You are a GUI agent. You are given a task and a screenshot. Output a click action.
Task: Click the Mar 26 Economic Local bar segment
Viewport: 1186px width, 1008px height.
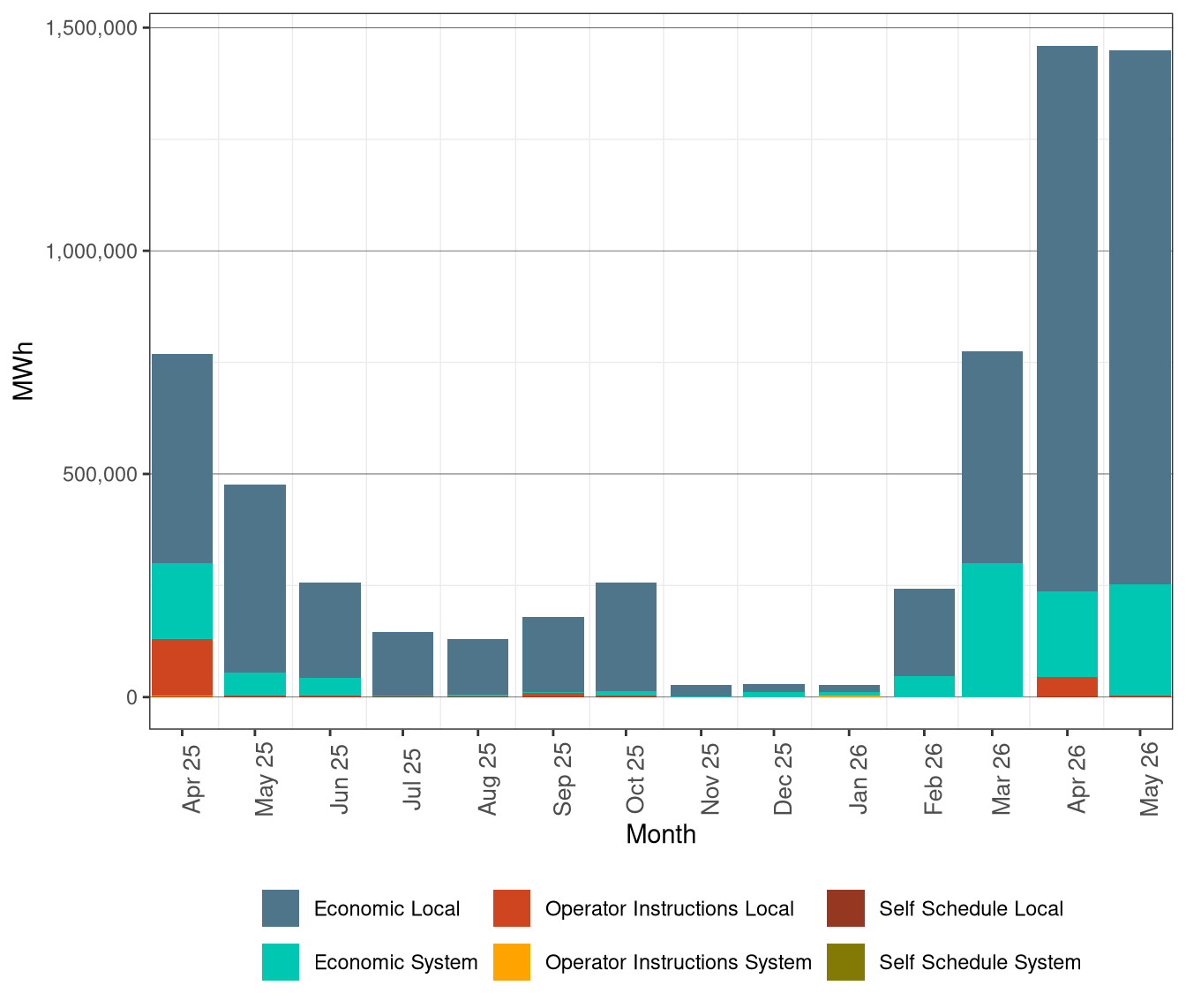[x=993, y=457]
